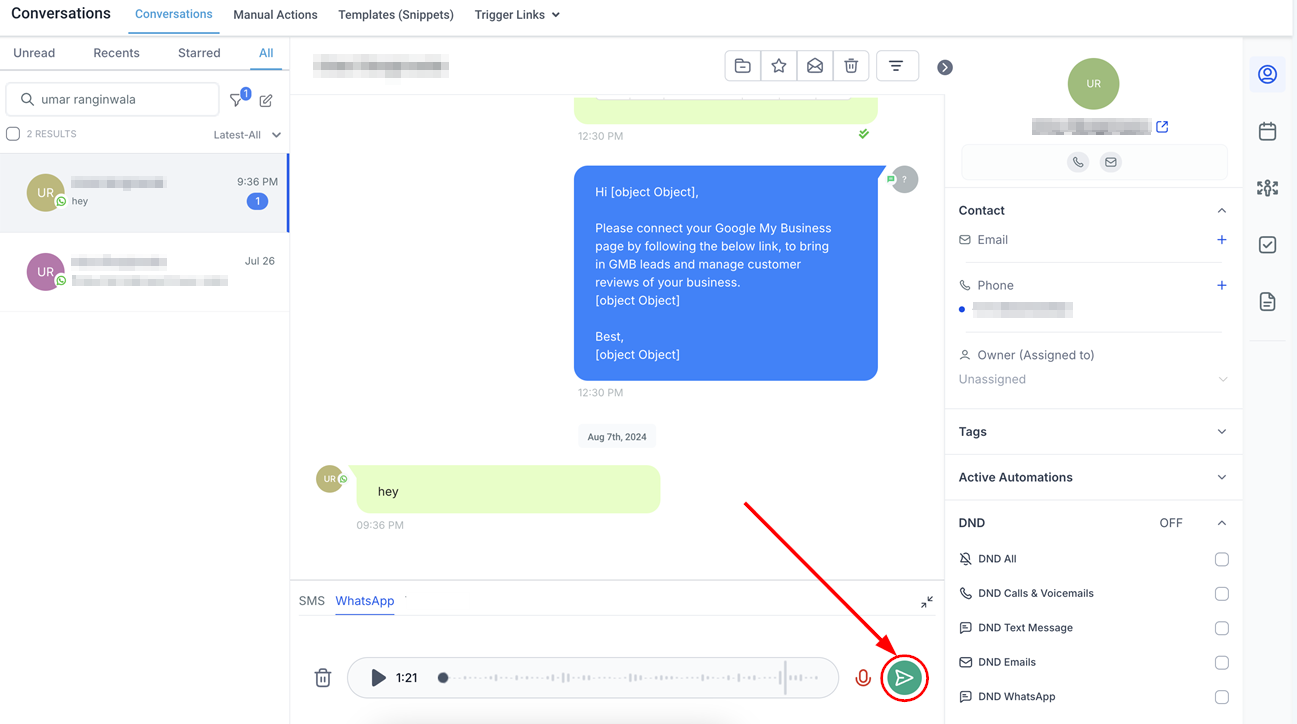Screen dimensions: 1297x724
Task: Check the select-all 2 RESULTS checkbox
Action: point(13,134)
